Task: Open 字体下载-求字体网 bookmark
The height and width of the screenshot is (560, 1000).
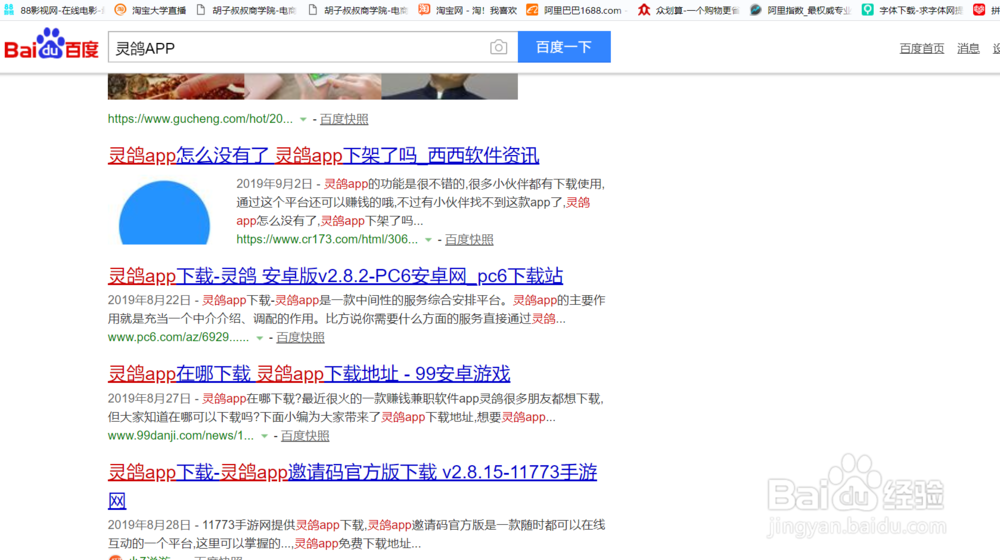Action: [913, 10]
